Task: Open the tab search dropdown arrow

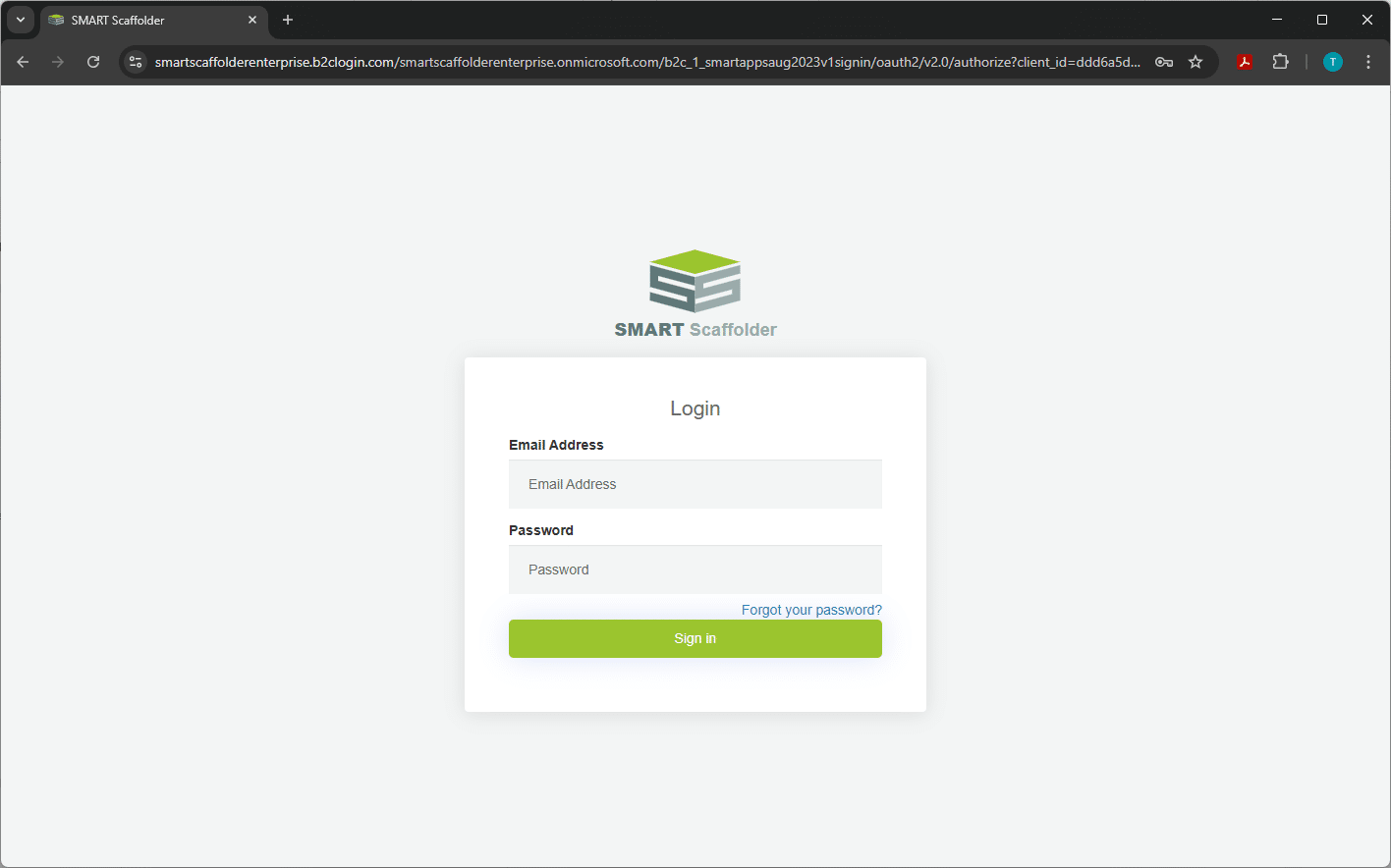Action: 20,20
